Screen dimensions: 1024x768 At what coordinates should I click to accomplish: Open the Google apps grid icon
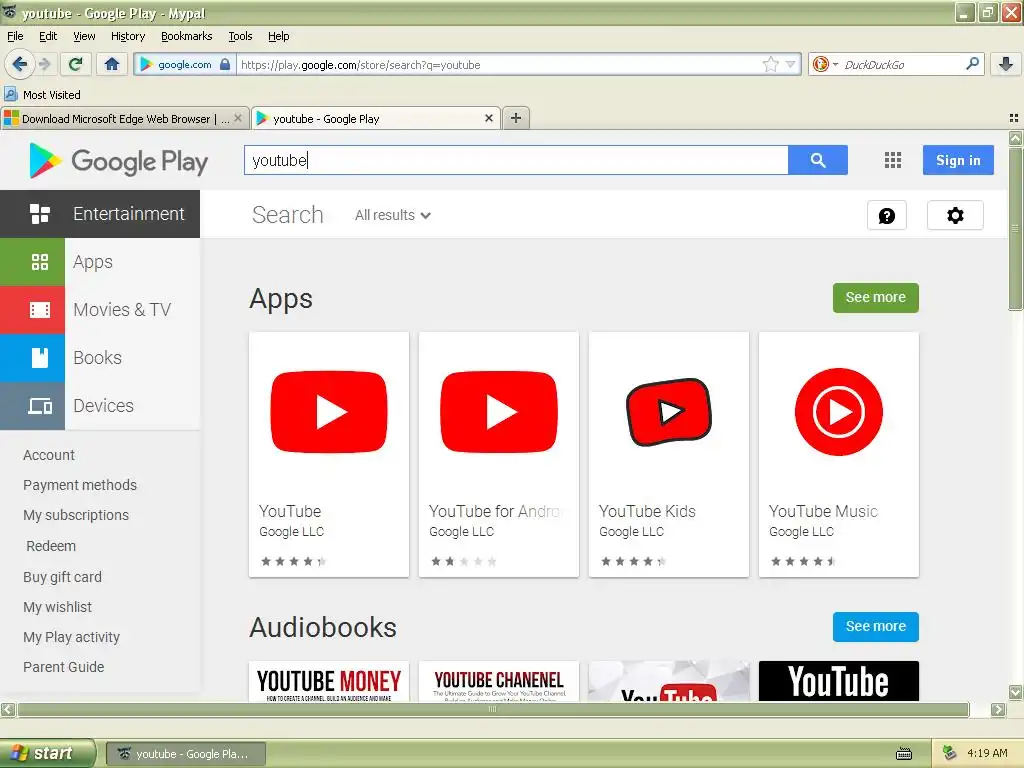(x=893, y=160)
